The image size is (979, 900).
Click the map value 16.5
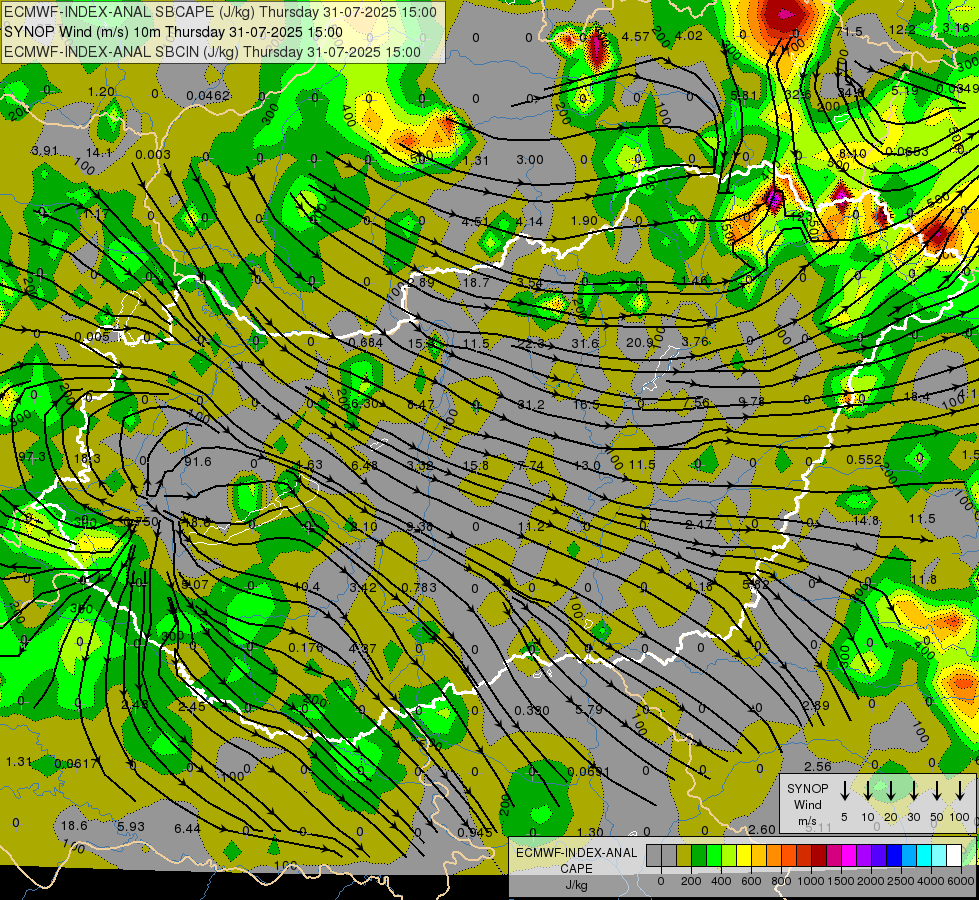pyautogui.click(x=586, y=405)
